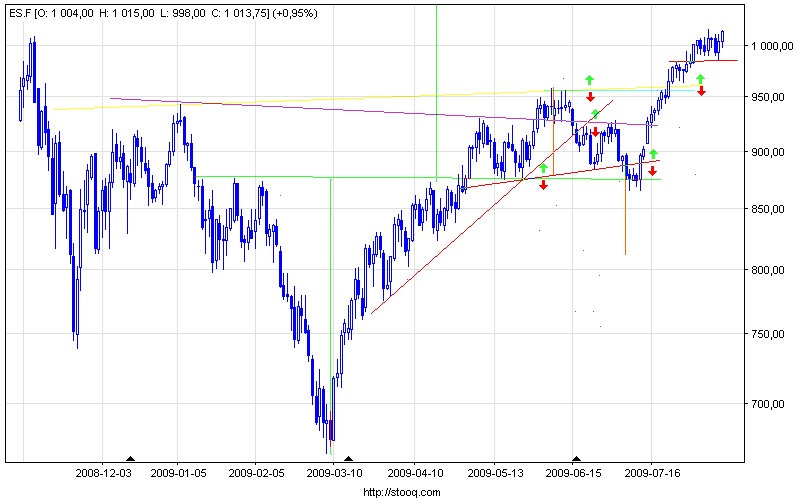Click the 2009-02-05 date label
The width and height of the screenshot is (800, 500).
tap(256, 473)
